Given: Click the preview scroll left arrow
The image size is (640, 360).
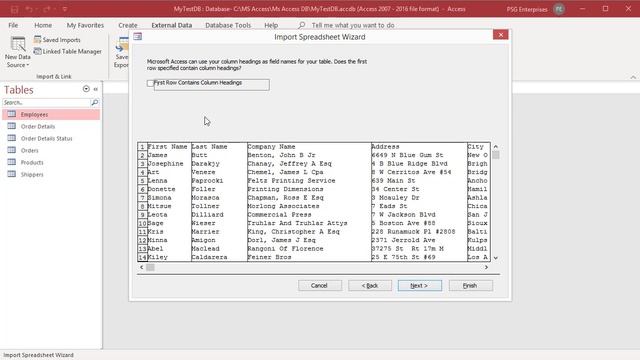Looking at the screenshot, I should point(142,267).
